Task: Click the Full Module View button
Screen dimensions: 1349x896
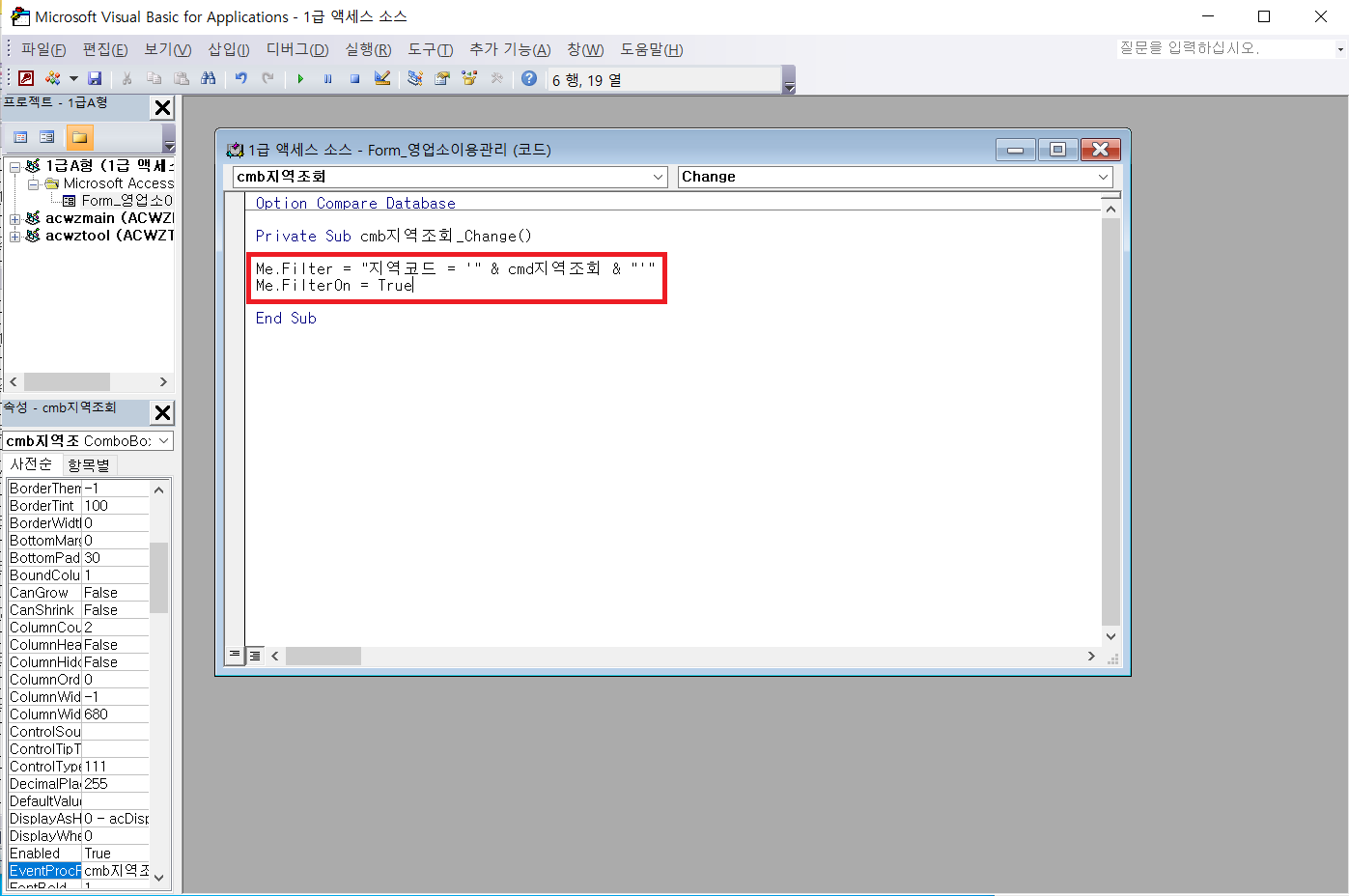Action: [255, 656]
